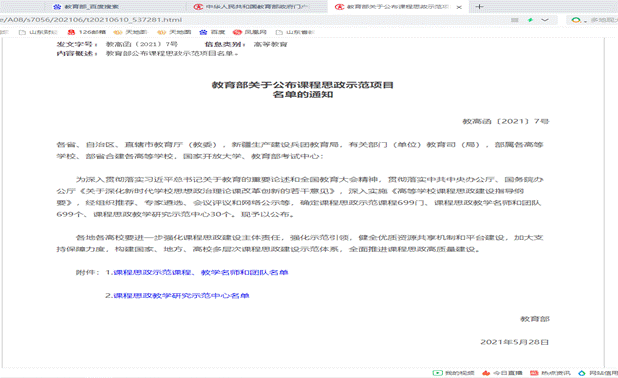Open the 126邮箱 bookmark
The height and width of the screenshot is (378, 618).
(x=87, y=32)
